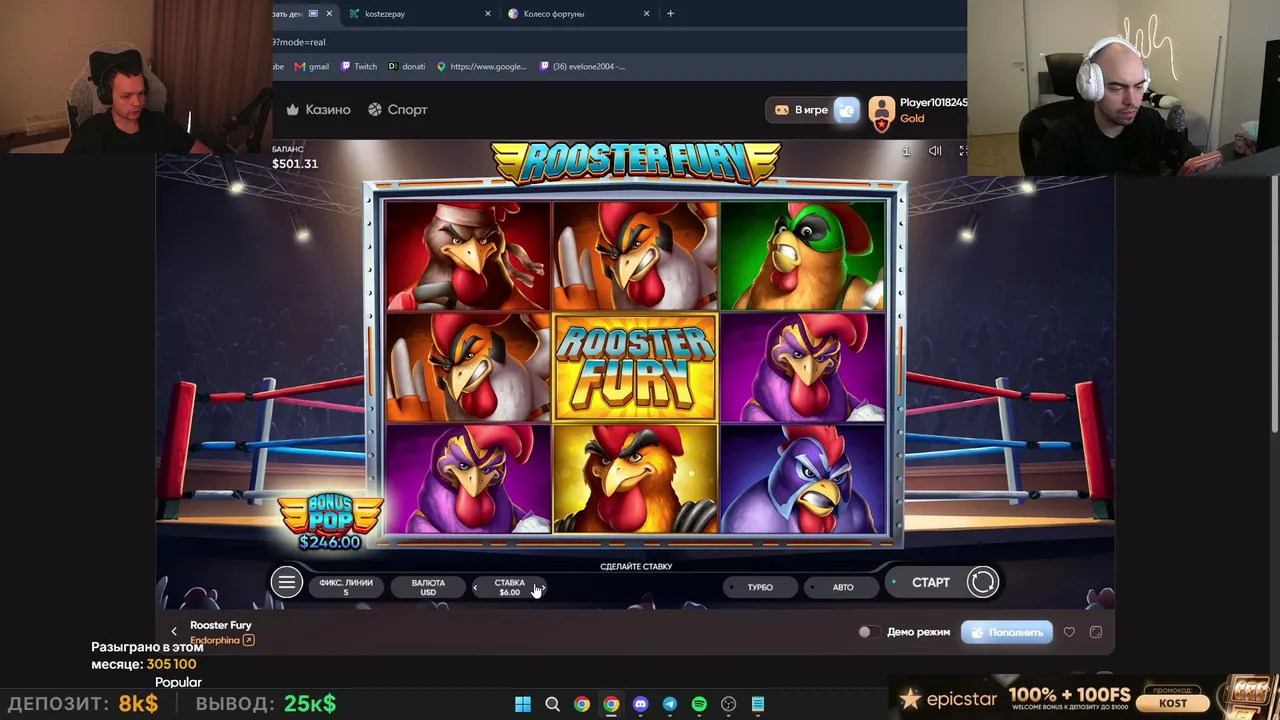Switch to the Колесо фортуны tab
This screenshot has height=720, width=1280.
click(x=578, y=14)
